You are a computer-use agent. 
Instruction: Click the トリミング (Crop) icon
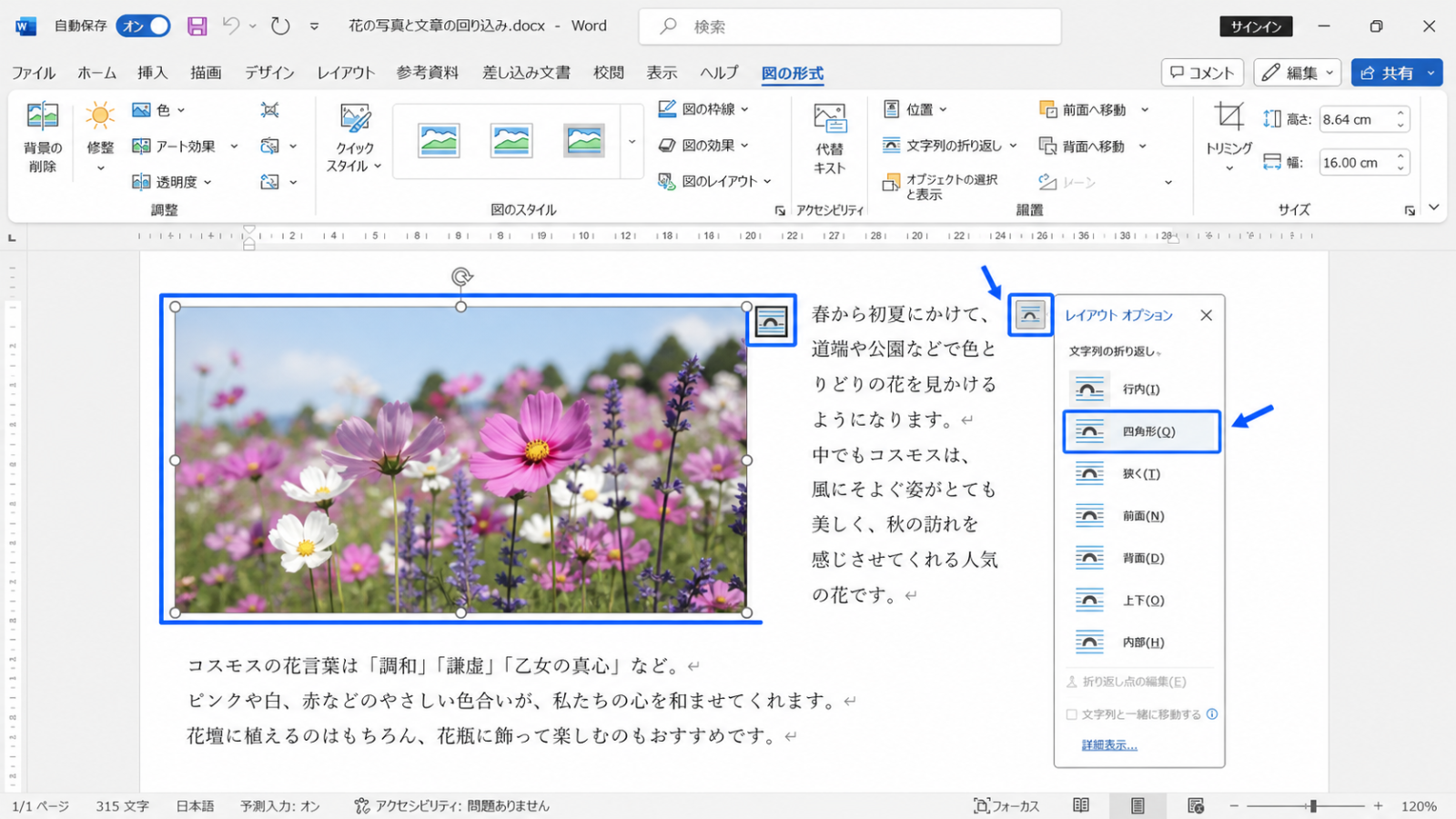(1228, 116)
